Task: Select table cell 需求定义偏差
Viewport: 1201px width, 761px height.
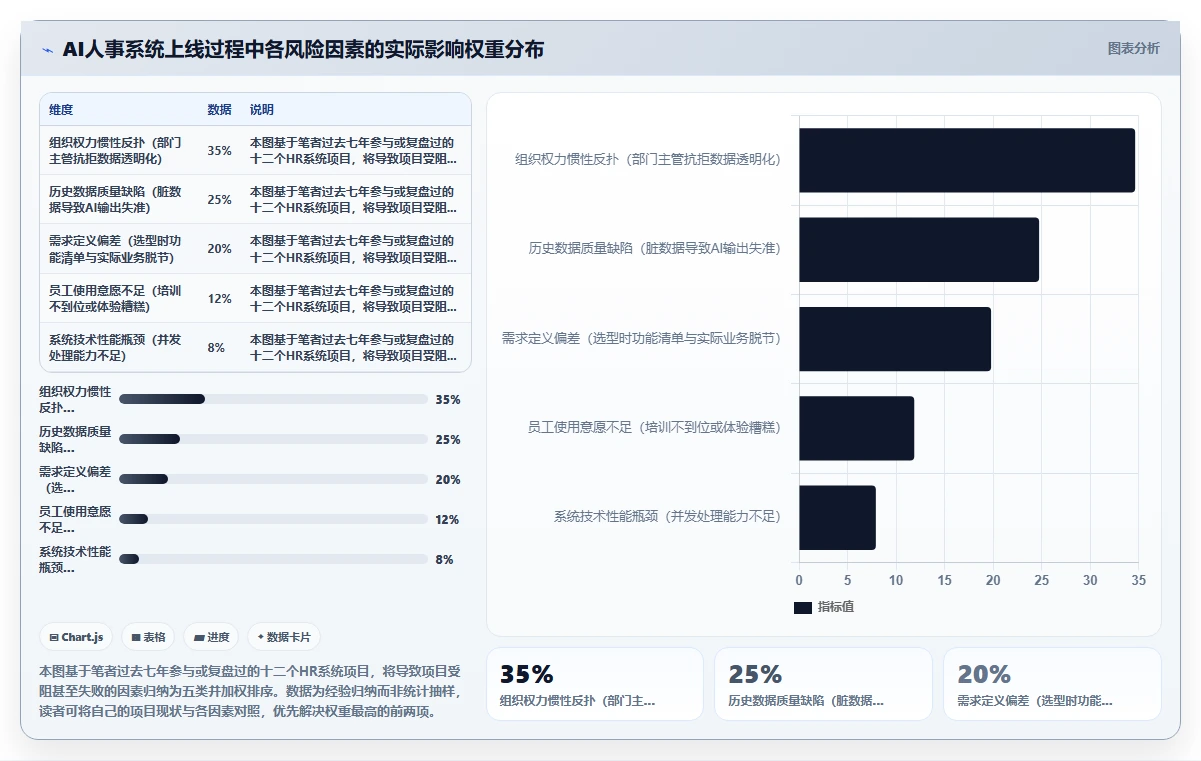Action: click(119, 249)
